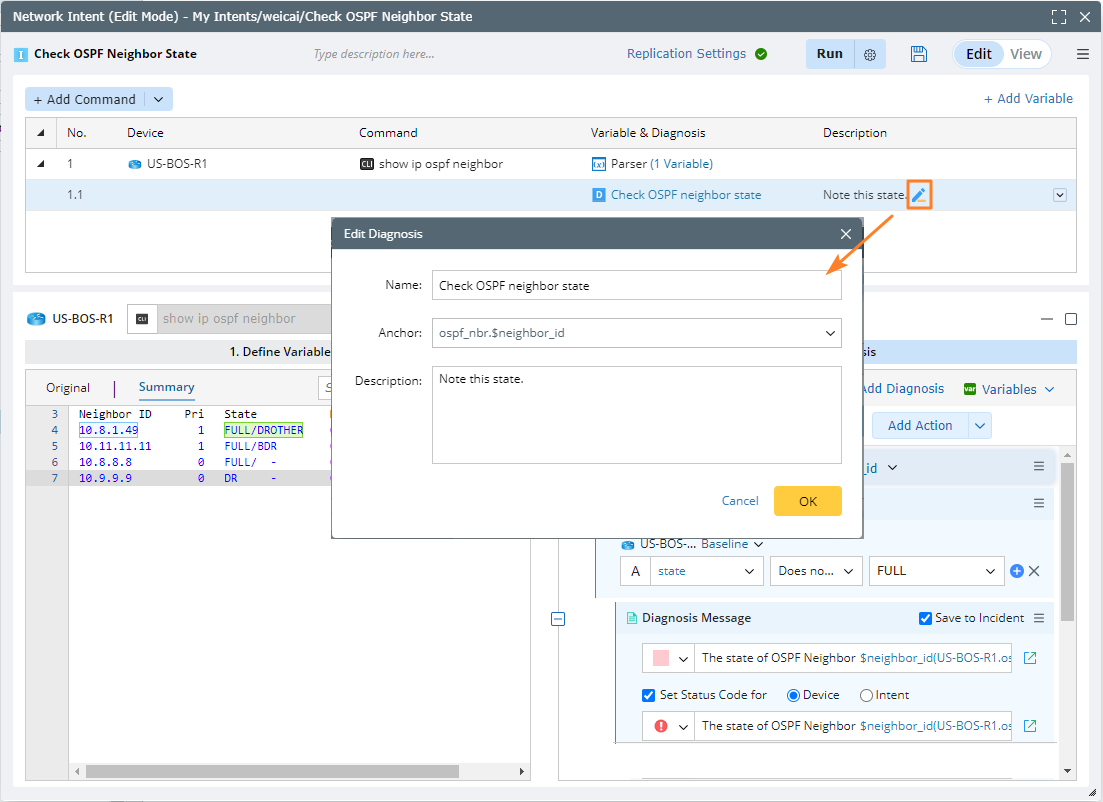1103x802 pixels.
Task: Uncheck Set Status Code for checkbox
Action: [648, 695]
